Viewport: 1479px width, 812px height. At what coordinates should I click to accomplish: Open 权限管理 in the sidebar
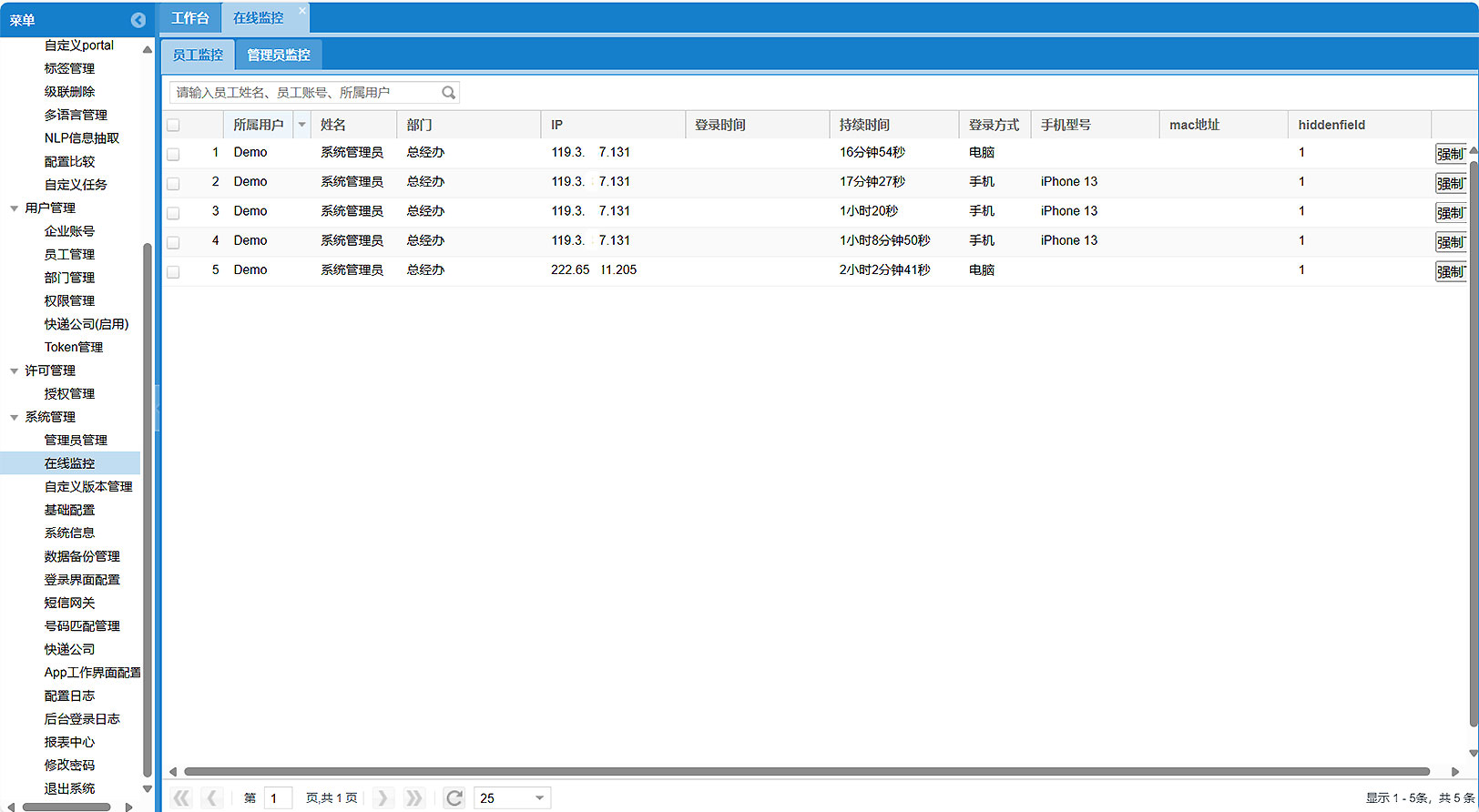[x=69, y=300]
